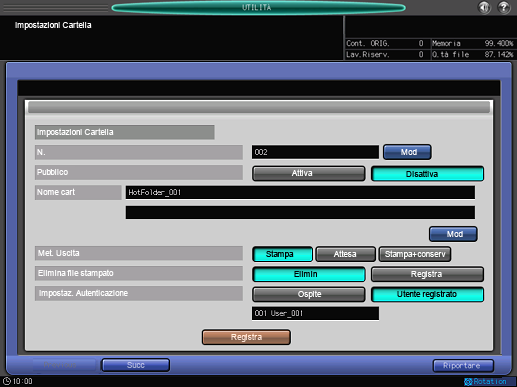Click folder name field HotFolder_001
517x387 pixels.
300,192
